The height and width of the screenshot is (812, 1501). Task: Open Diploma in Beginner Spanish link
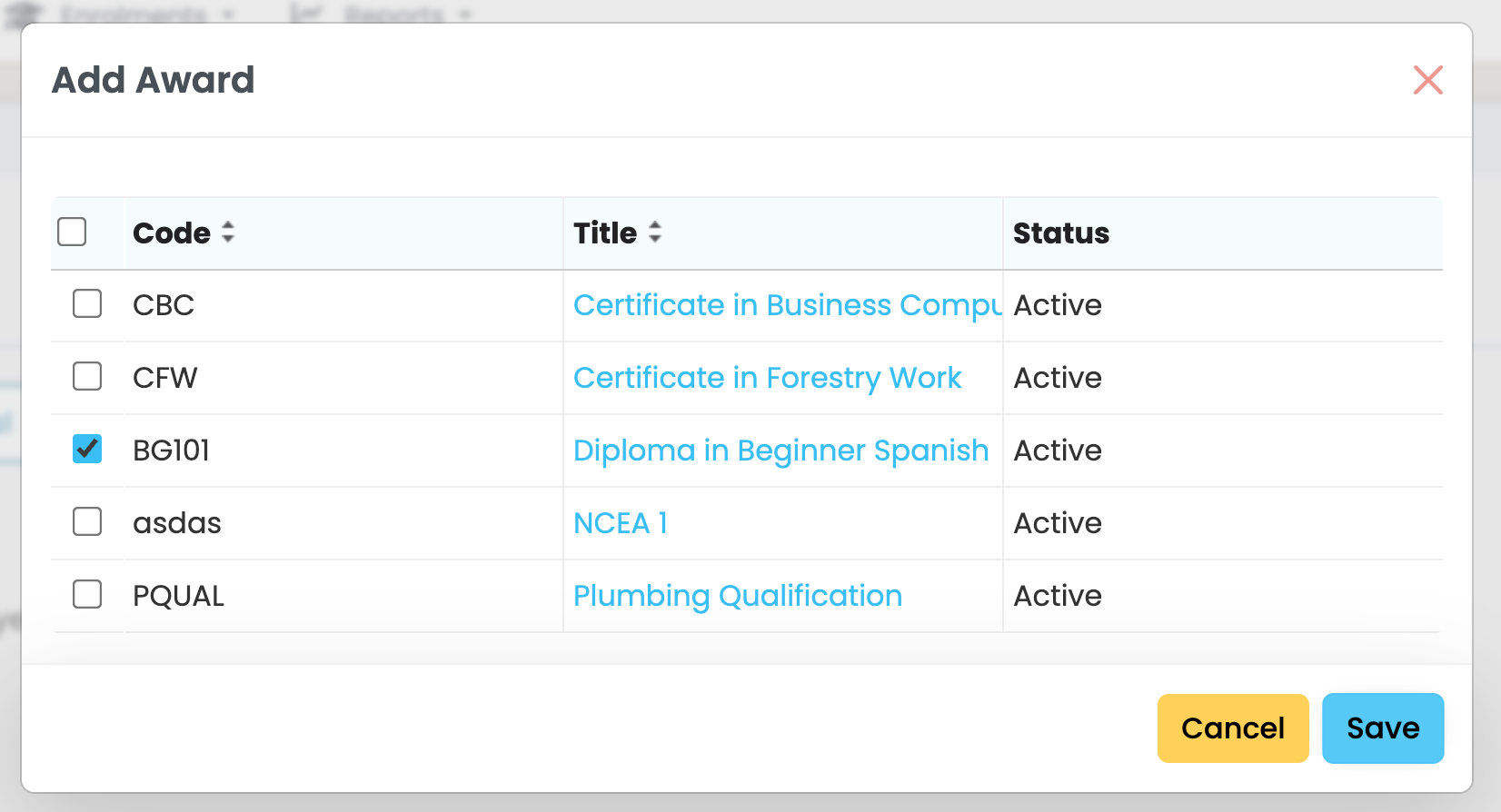coord(780,451)
